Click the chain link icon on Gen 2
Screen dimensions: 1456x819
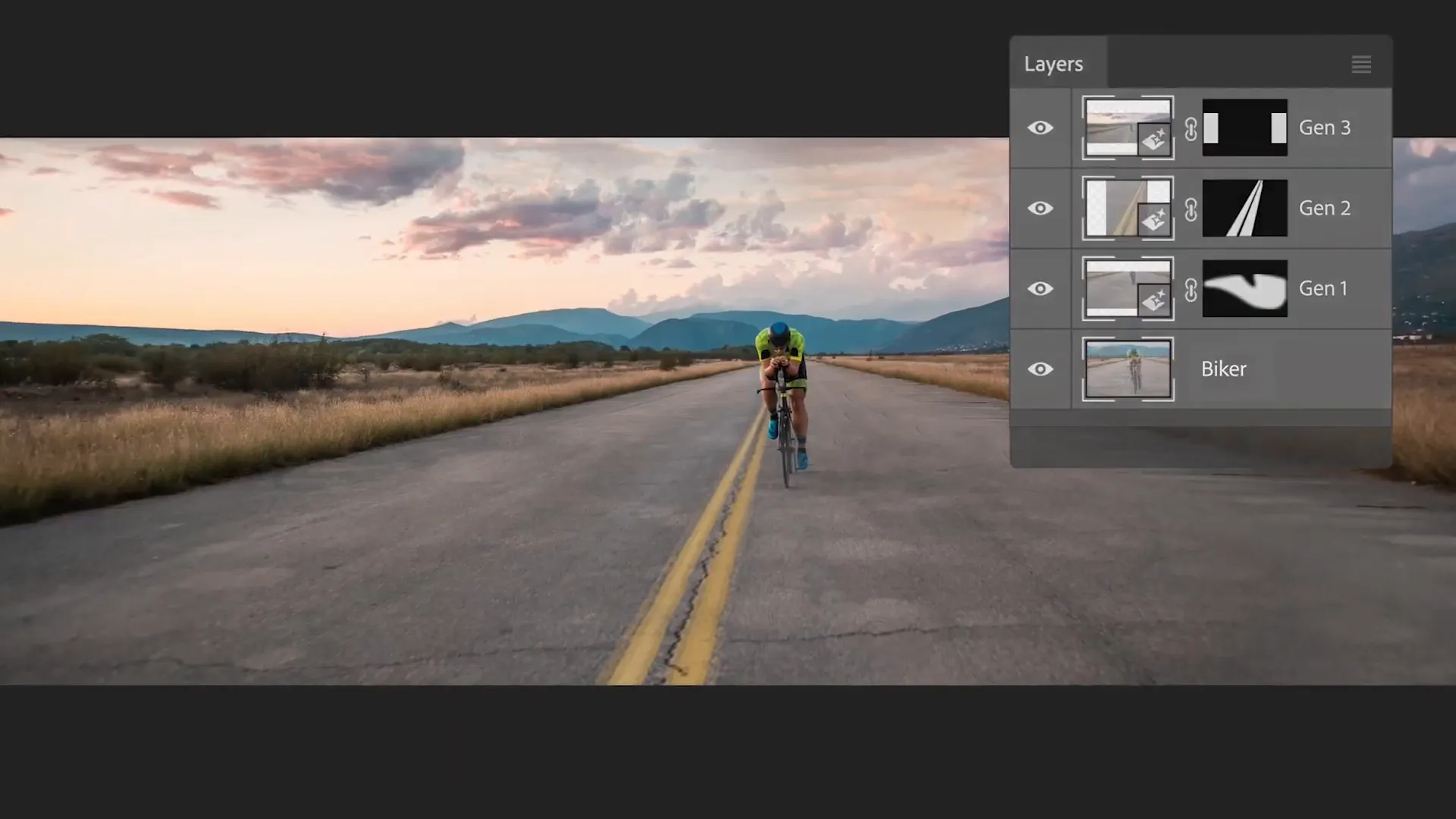pos(1191,209)
